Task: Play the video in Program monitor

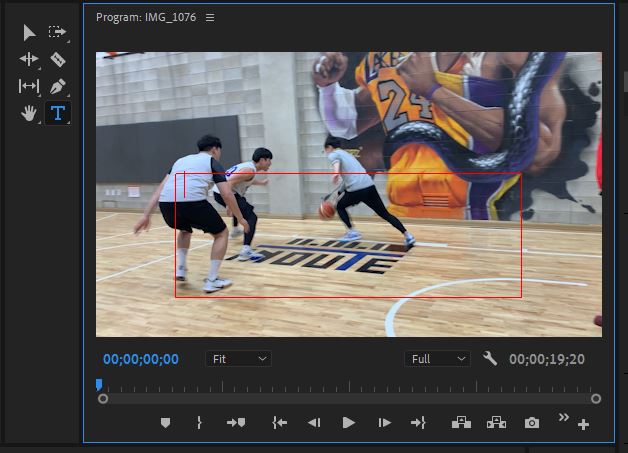Action: (348, 423)
